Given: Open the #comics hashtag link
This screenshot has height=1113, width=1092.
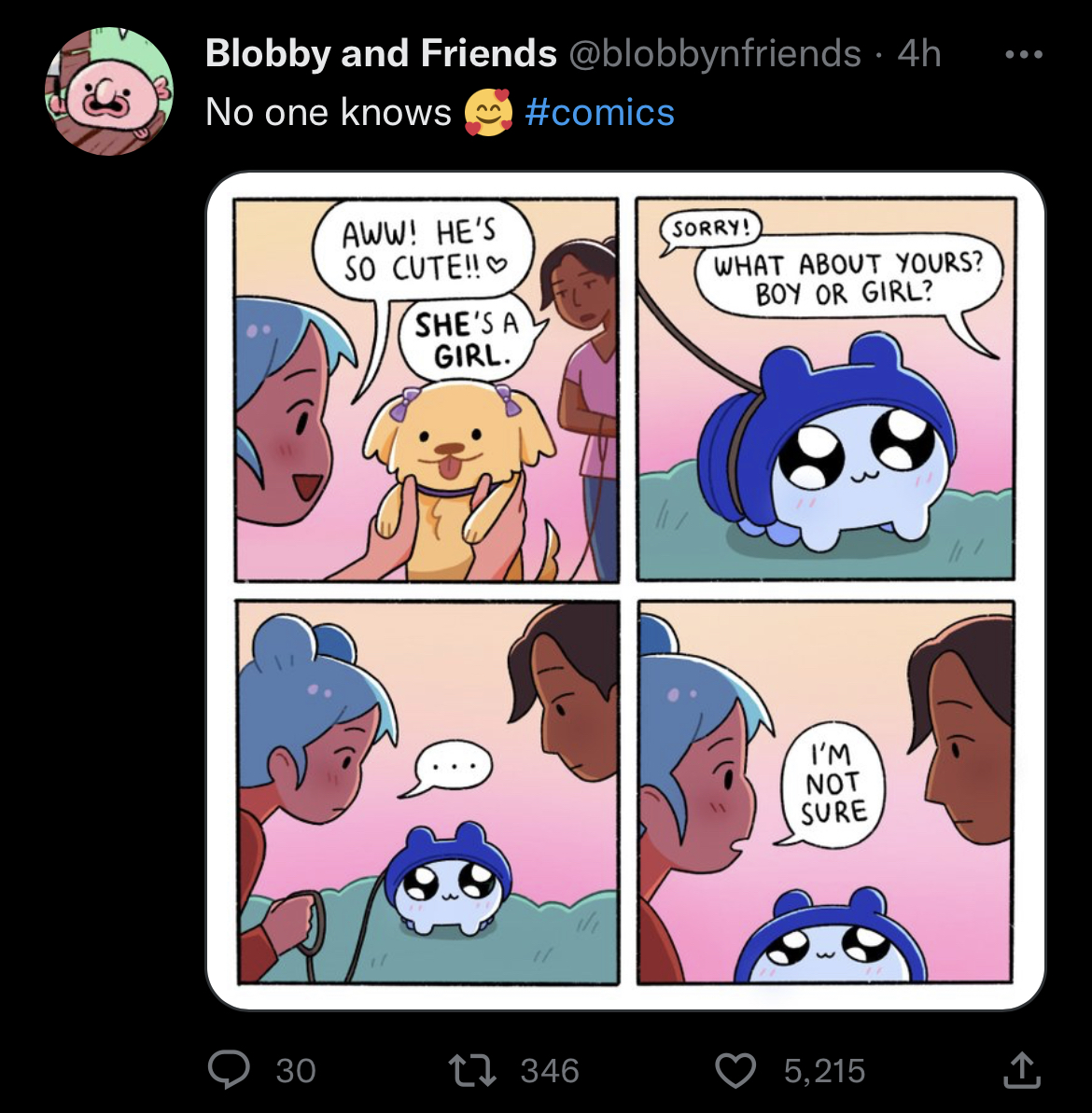Looking at the screenshot, I should (599, 112).
